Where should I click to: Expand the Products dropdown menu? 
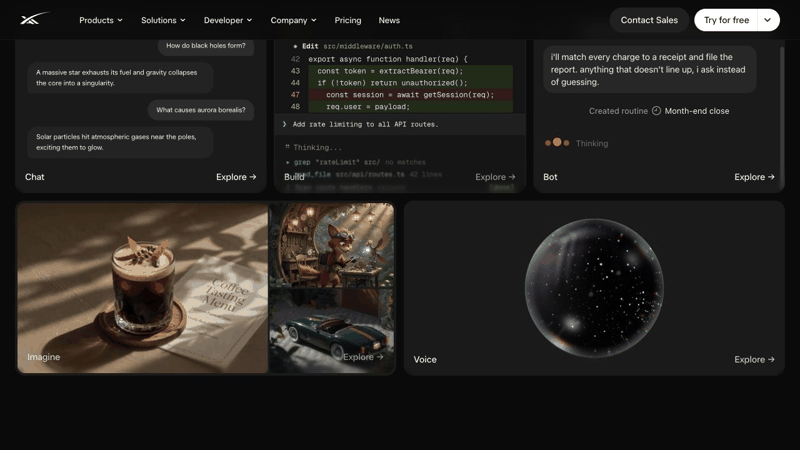pos(101,20)
